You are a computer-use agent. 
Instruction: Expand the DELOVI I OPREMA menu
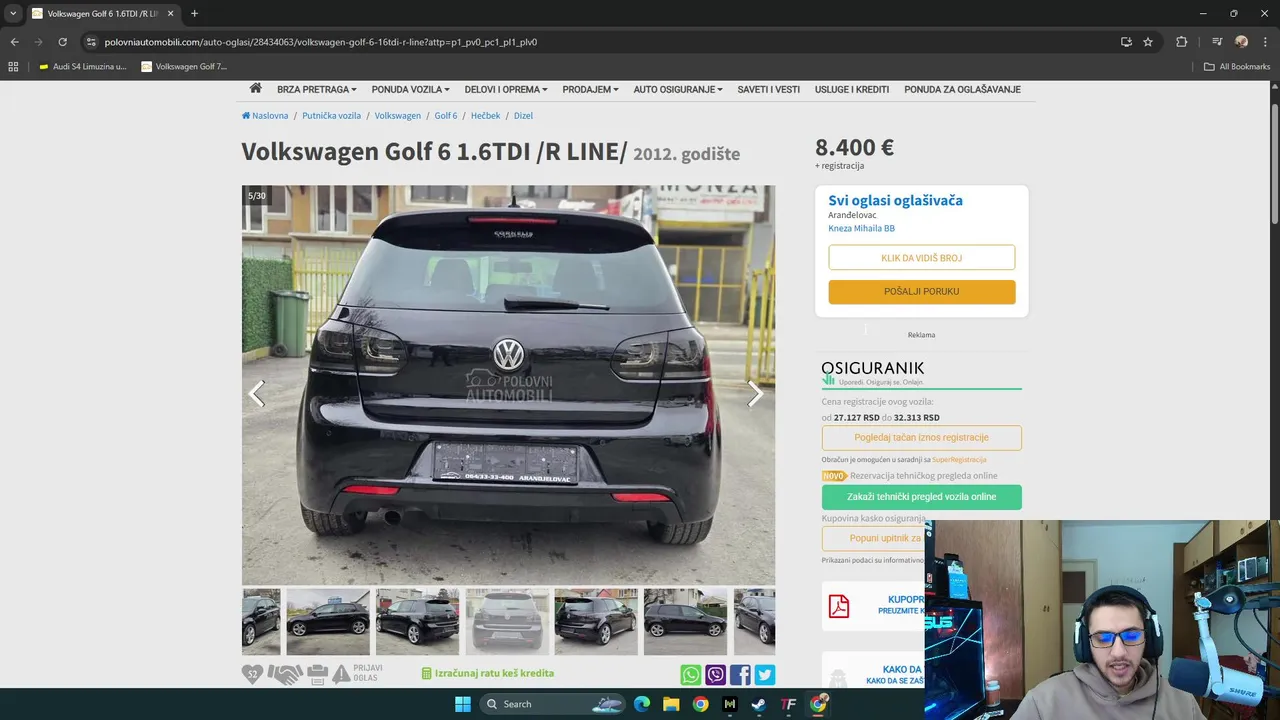506,89
